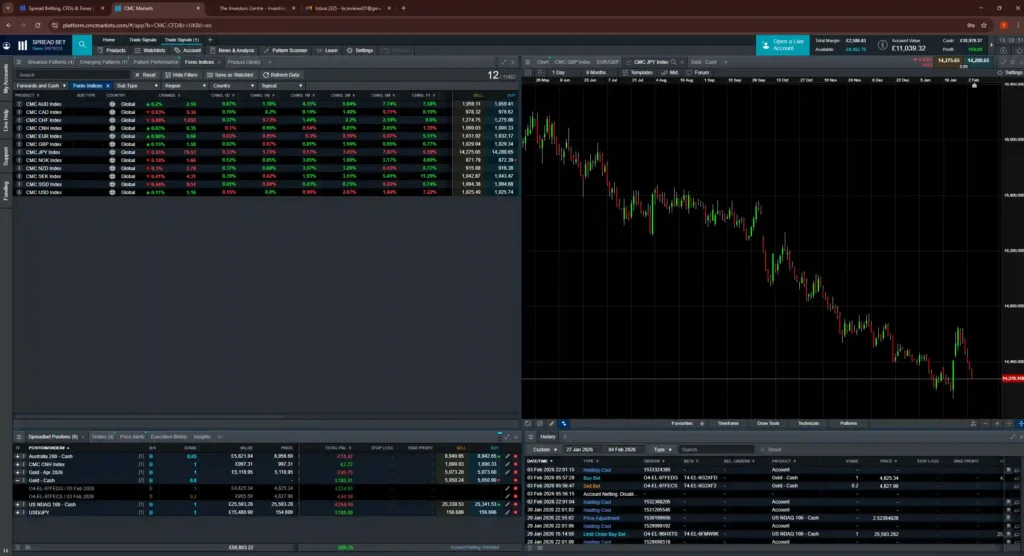Open the Gold - Cash chart tab
Screen dimensions: 1024x556
point(703,62)
